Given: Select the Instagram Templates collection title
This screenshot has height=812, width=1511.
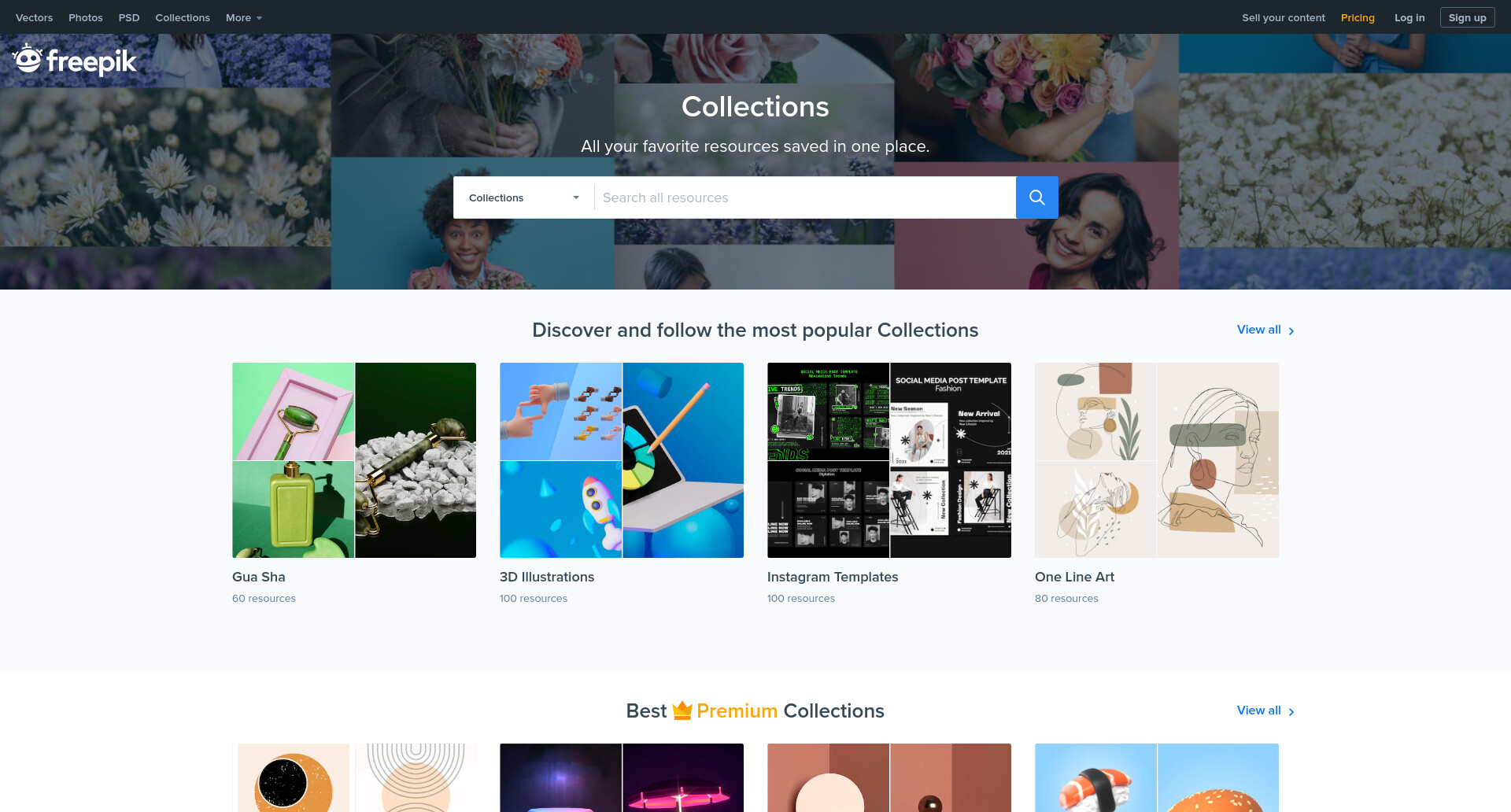Looking at the screenshot, I should (x=833, y=577).
